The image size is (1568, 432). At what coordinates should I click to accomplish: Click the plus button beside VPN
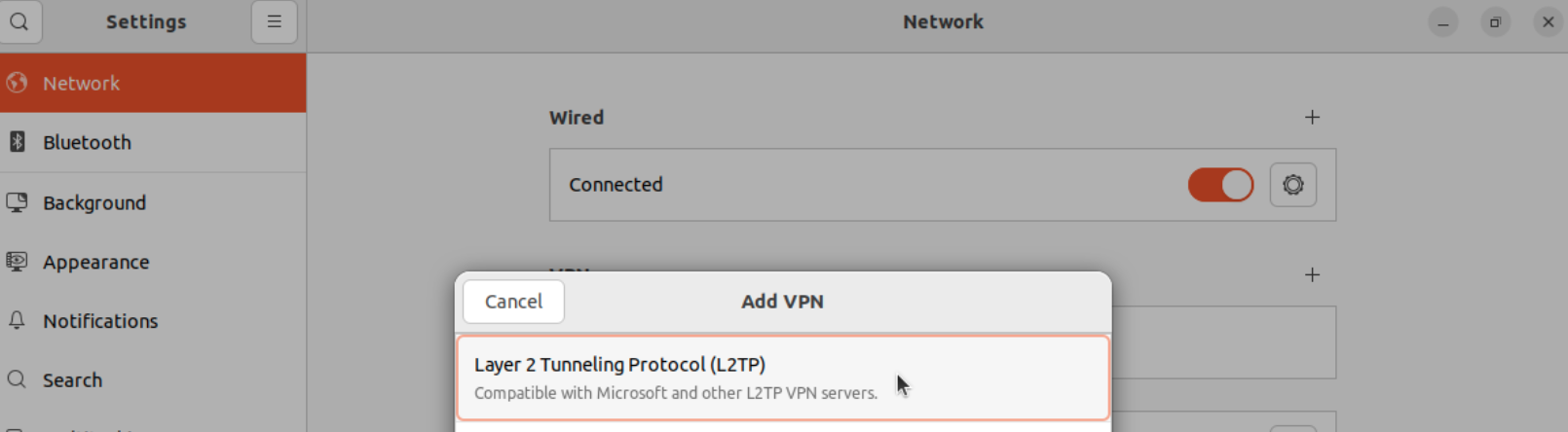point(1312,275)
